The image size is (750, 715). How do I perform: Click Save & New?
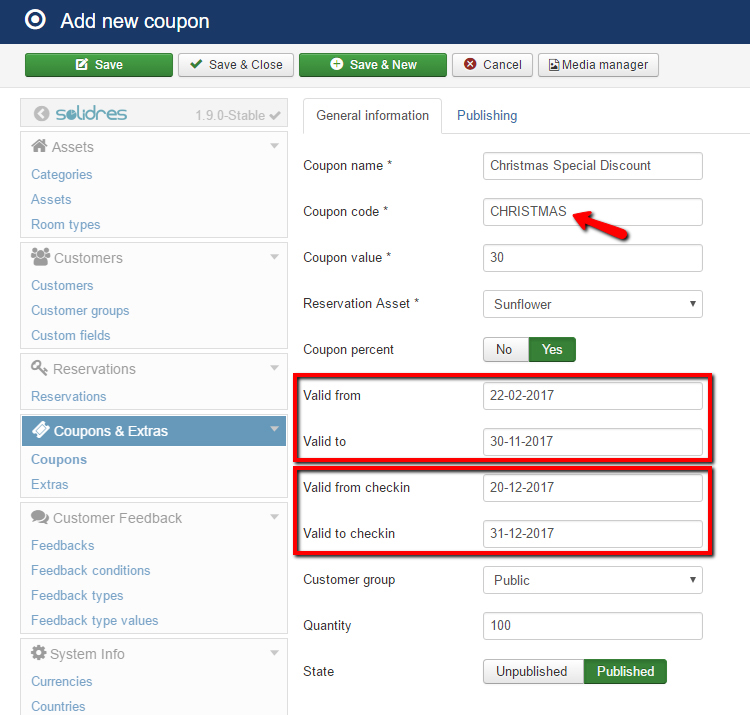373,65
